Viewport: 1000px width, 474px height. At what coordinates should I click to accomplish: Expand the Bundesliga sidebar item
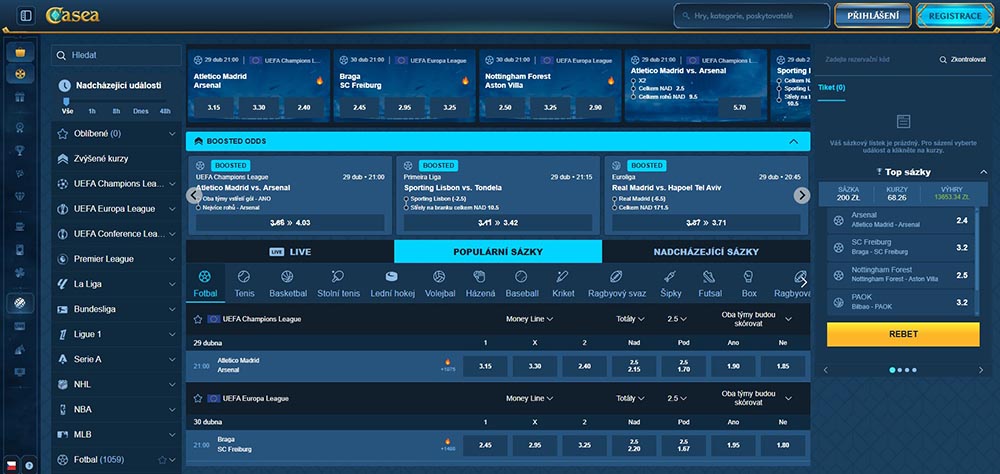point(172,309)
